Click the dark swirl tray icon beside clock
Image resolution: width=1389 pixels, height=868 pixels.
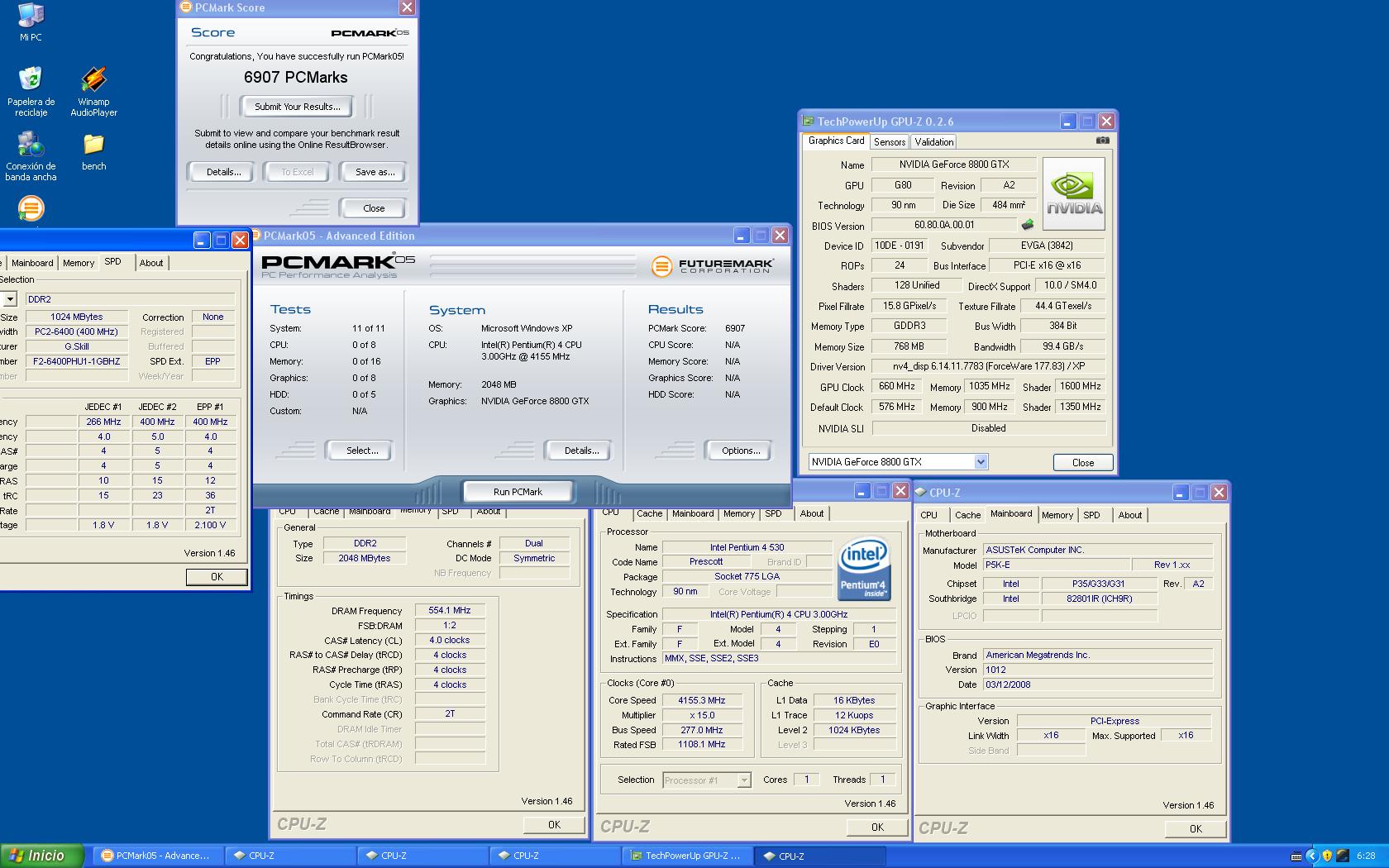tap(1343, 856)
